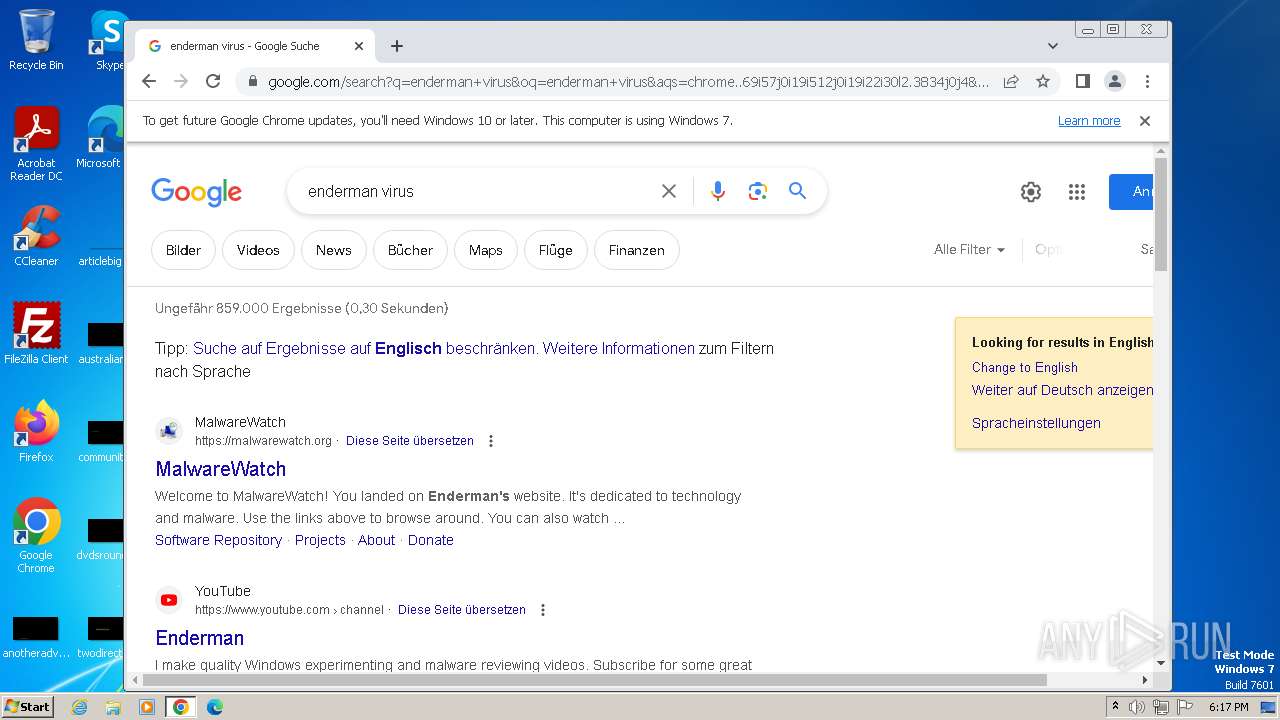Click the Google logo
Viewport: 1280px width, 720px height.
[196, 192]
